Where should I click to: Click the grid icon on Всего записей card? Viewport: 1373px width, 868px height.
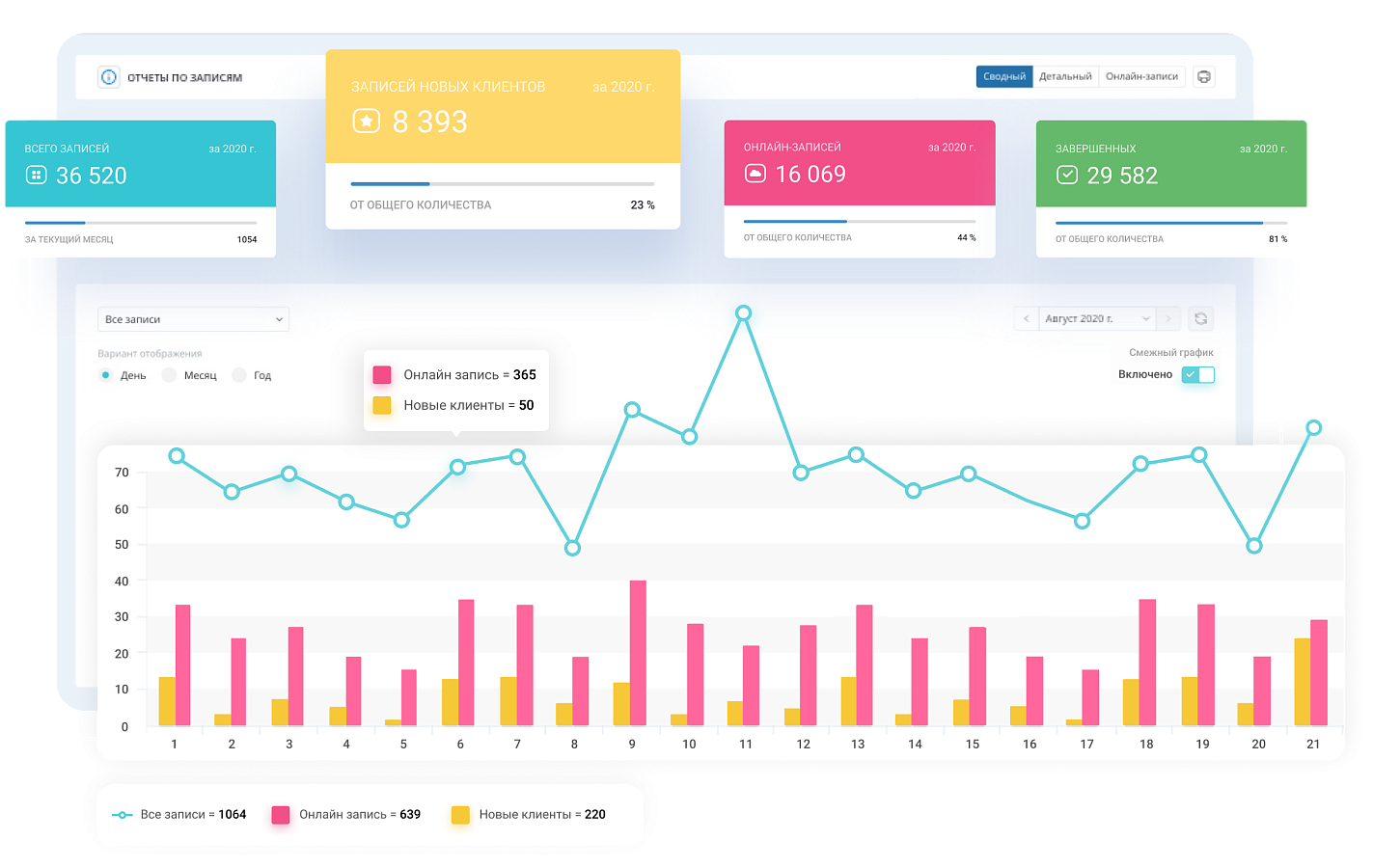click(x=37, y=175)
